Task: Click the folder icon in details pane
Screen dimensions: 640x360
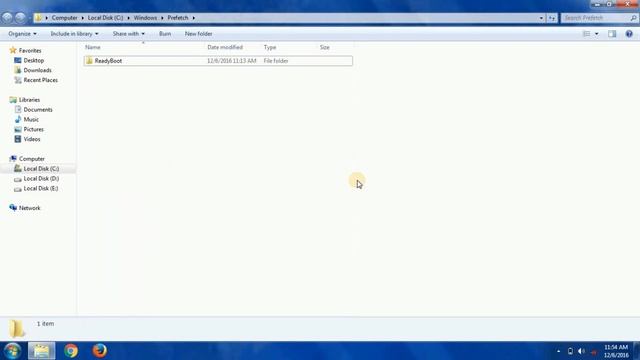Action: (17, 329)
